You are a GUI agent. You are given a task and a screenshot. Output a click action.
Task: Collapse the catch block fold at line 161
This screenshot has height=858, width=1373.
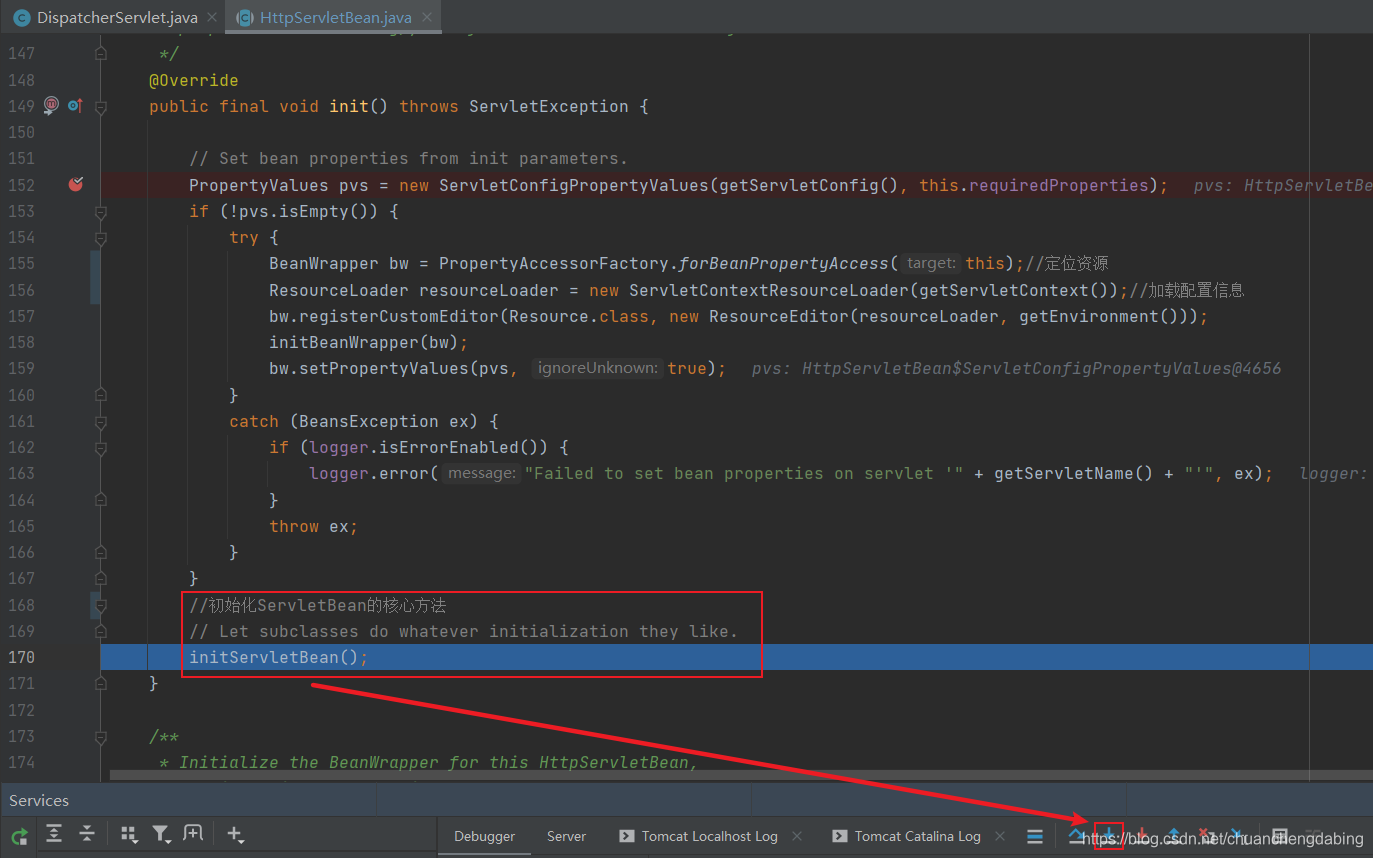[101, 421]
